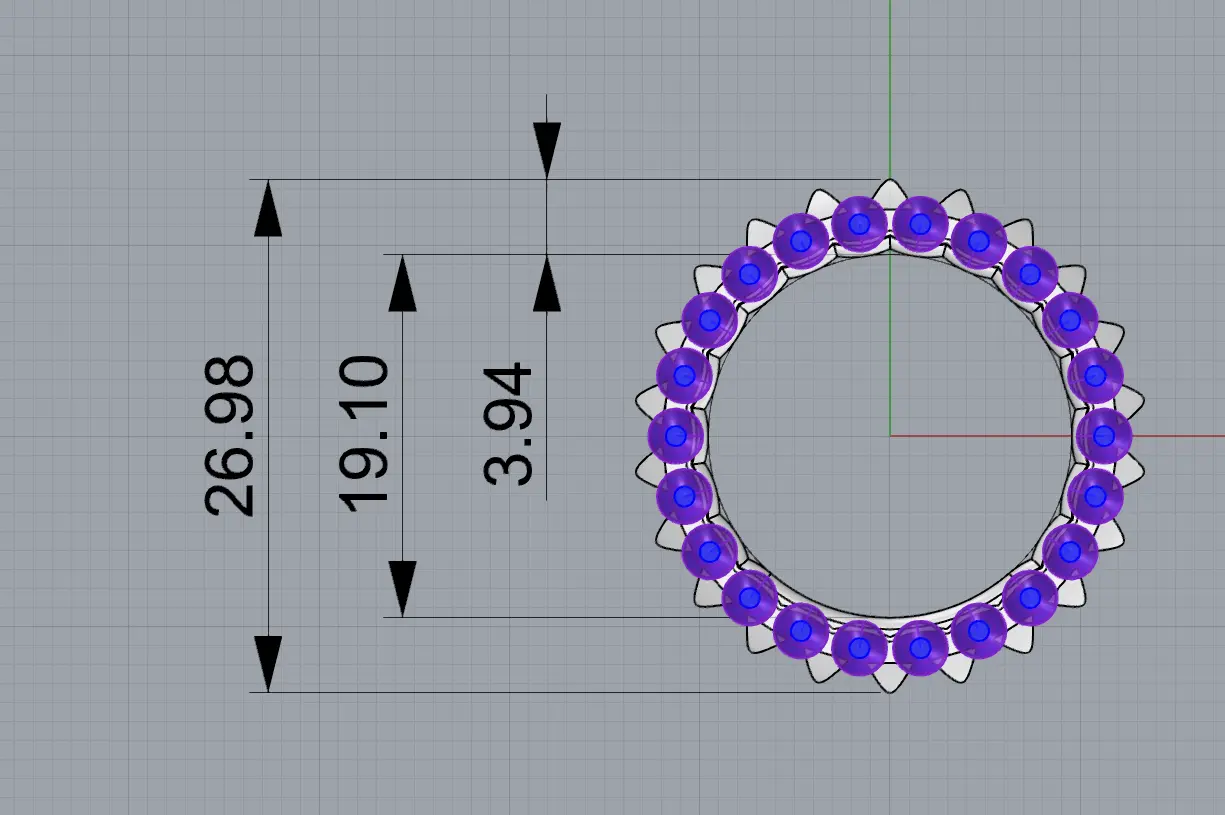Click blue center point of leftmost gem
Viewport: 1225px width, 815px height.
(x=675, y=436)
